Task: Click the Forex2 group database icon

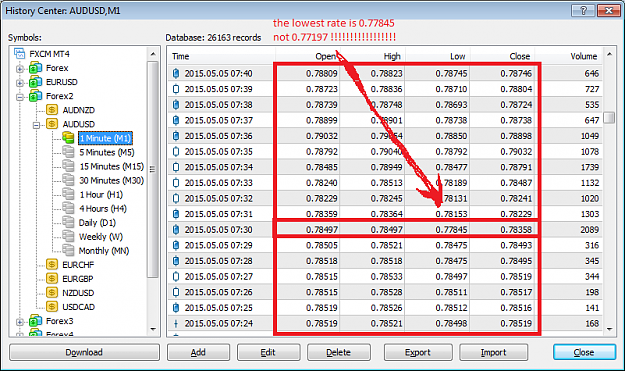Action: [x=35, y=96]
